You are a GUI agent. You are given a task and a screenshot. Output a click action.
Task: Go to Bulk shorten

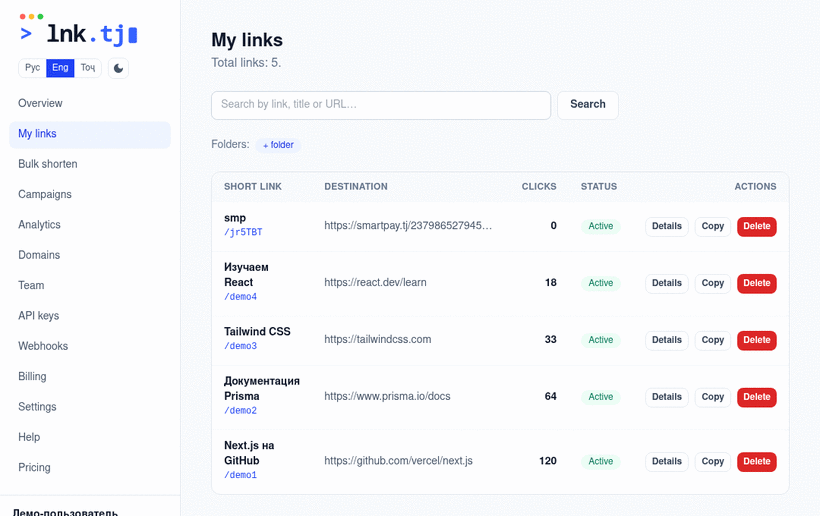[90, 164]
